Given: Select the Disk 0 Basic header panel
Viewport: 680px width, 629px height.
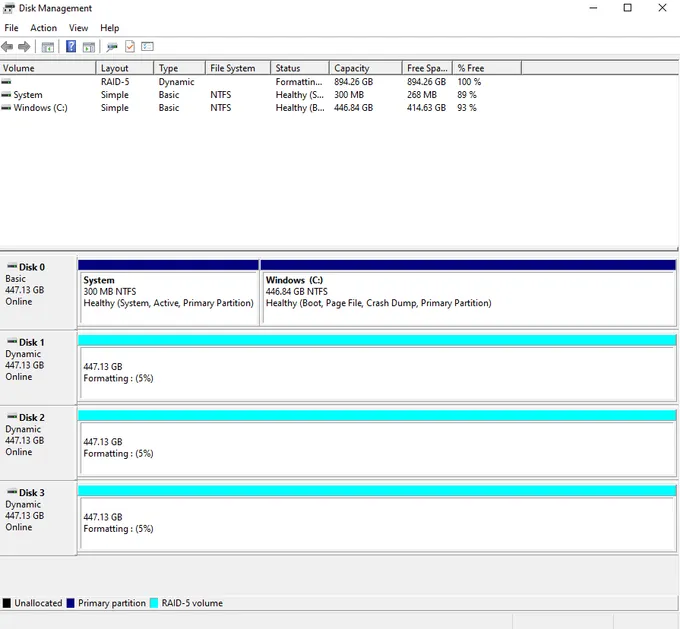Looking at the screenshot, I should click(38, 292).
